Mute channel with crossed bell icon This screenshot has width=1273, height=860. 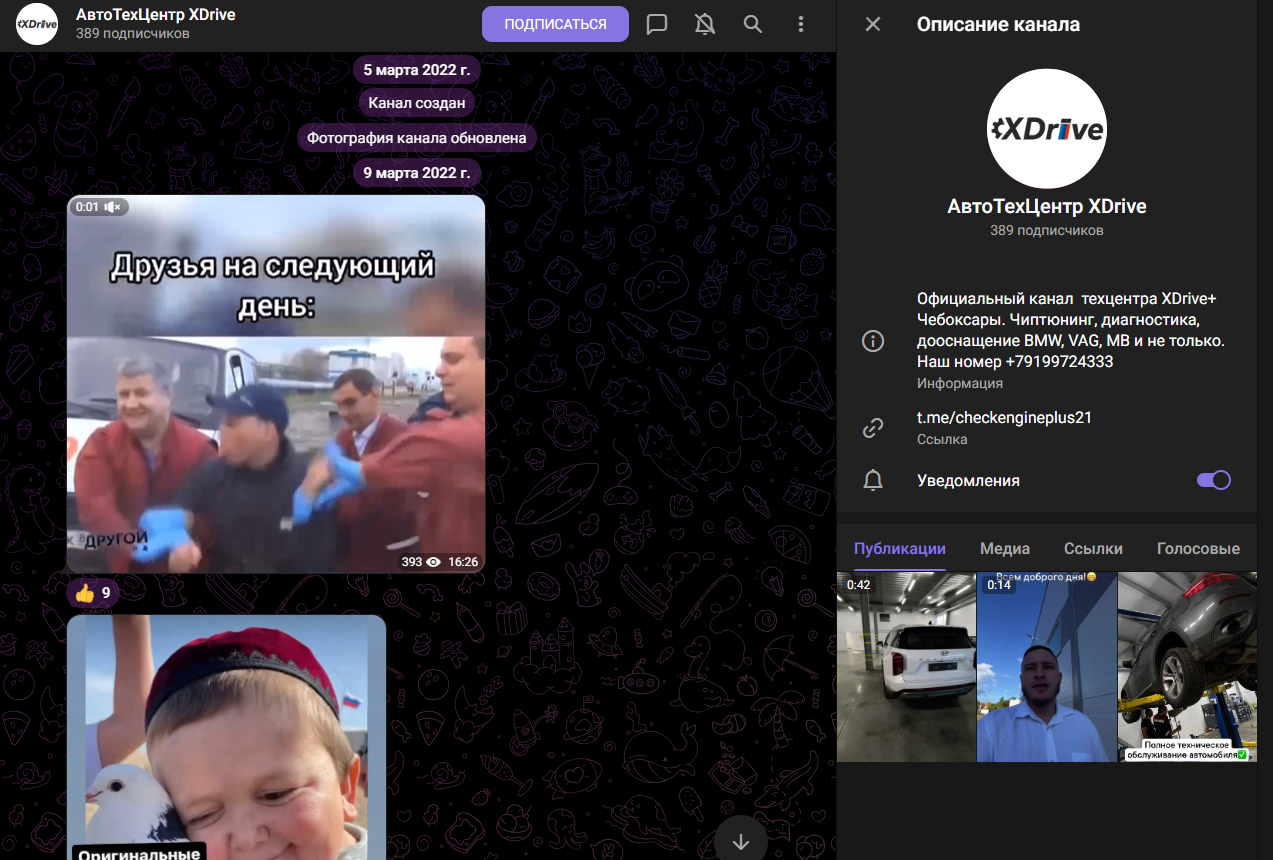tap(705, 24)
